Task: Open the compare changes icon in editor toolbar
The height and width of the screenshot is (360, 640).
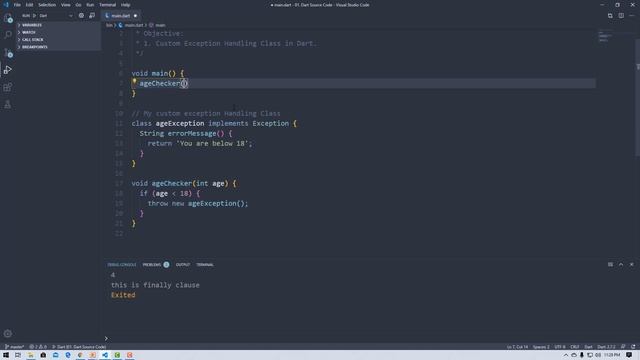Action: pyautogui.click(x=610, y=16)
